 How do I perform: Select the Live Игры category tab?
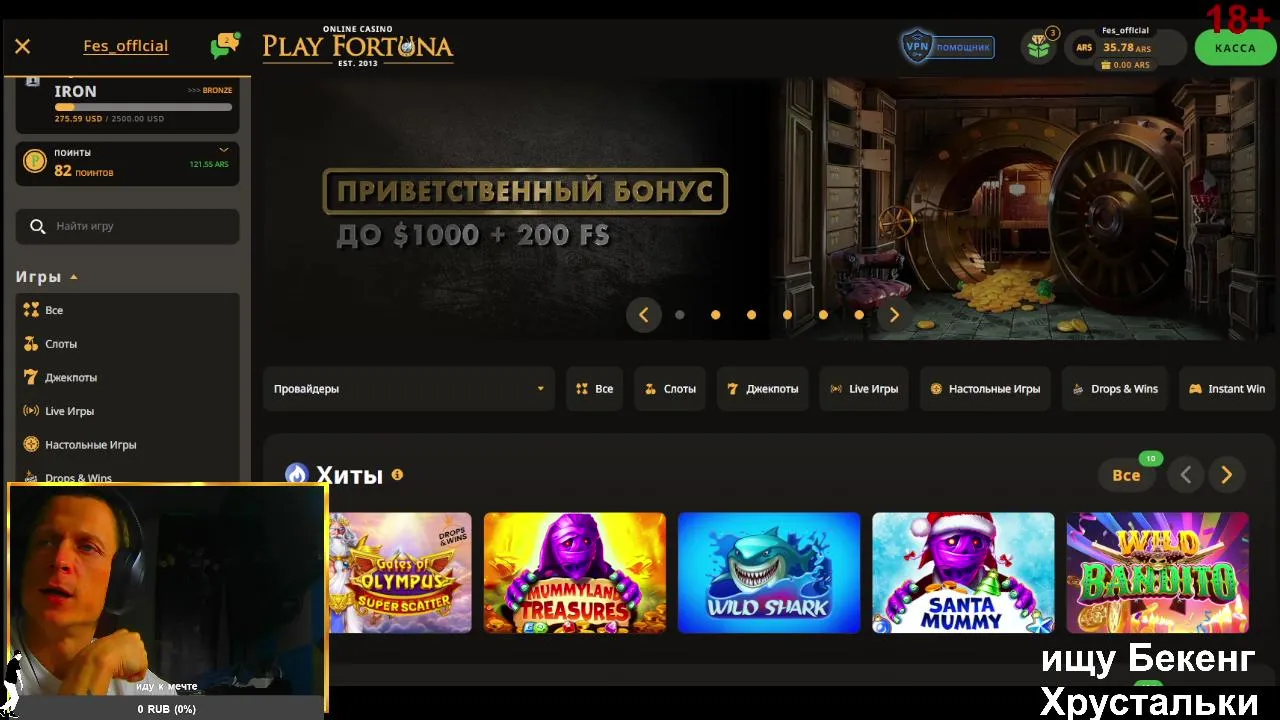coord(864,389)
